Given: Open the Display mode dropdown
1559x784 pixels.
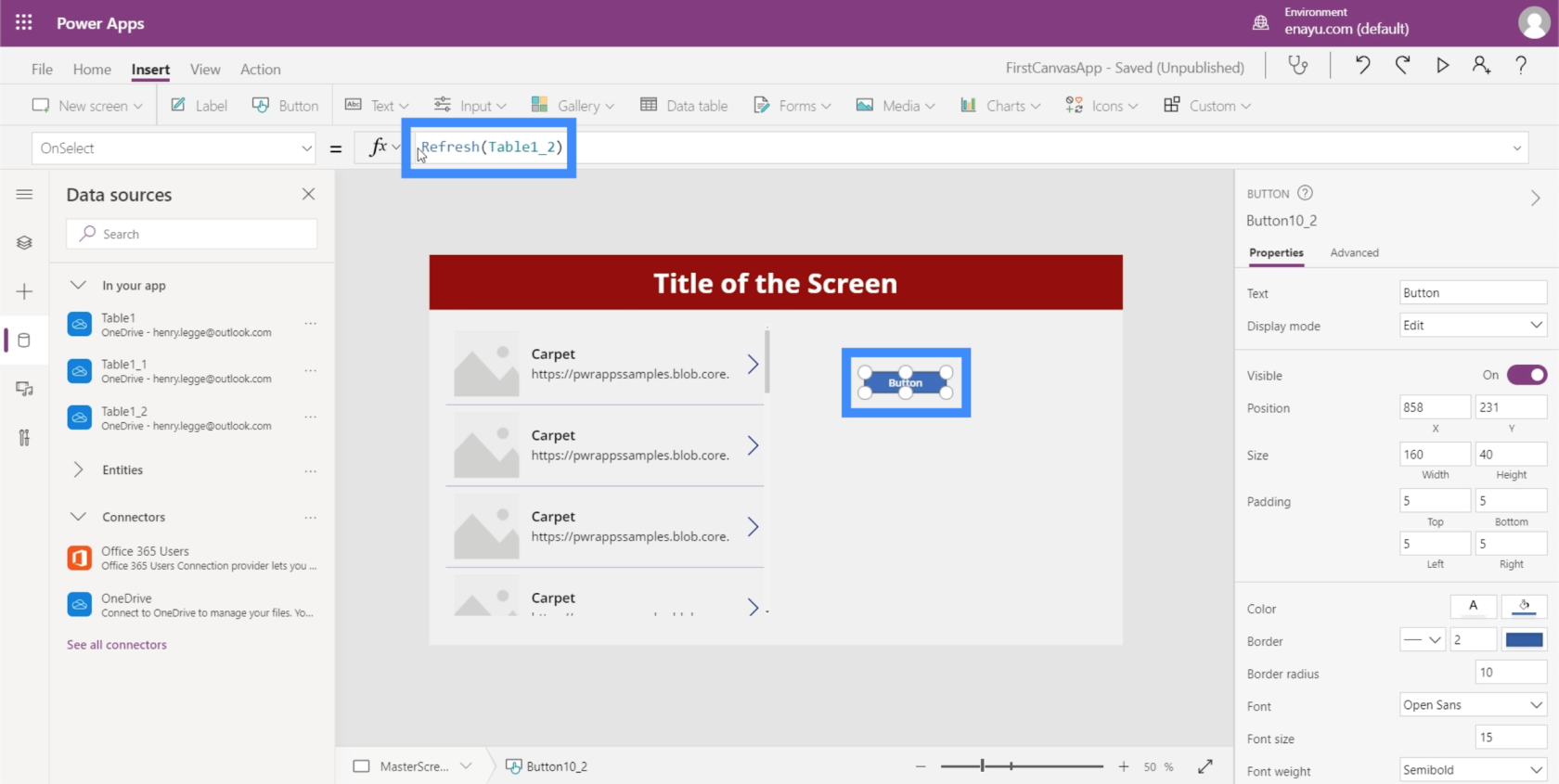Looking at the screenshot, I should (1473, 325).
